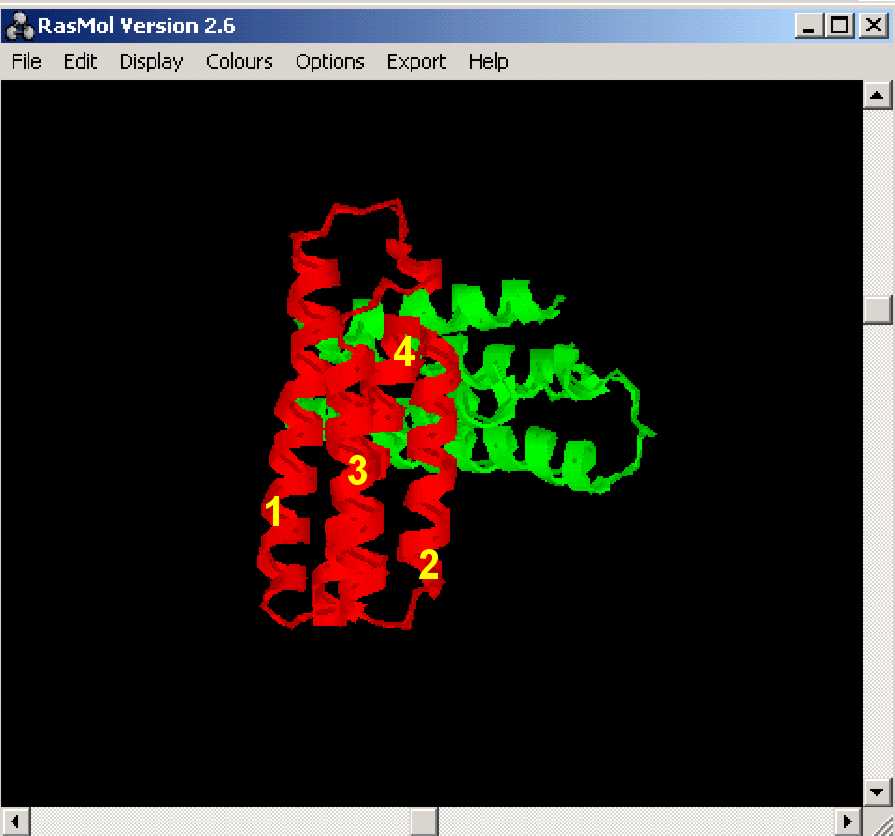This screenshot has width=895, height=836.
Task: Click the vertical scrollbar thumb
Action: coord(877,310)
